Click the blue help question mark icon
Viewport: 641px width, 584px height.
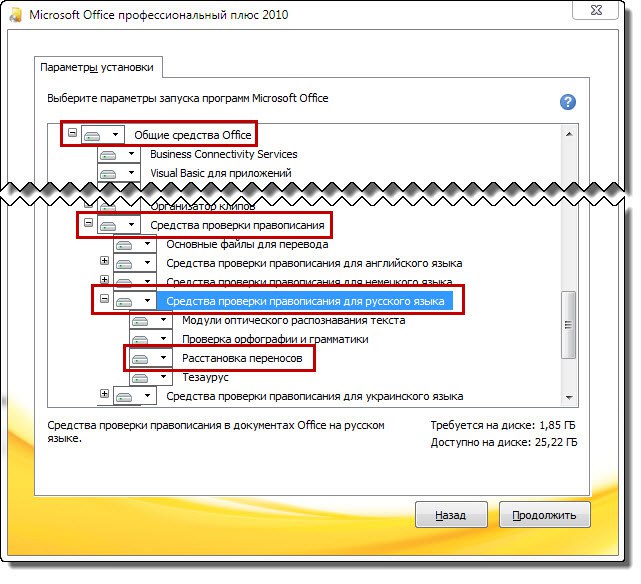569,102
